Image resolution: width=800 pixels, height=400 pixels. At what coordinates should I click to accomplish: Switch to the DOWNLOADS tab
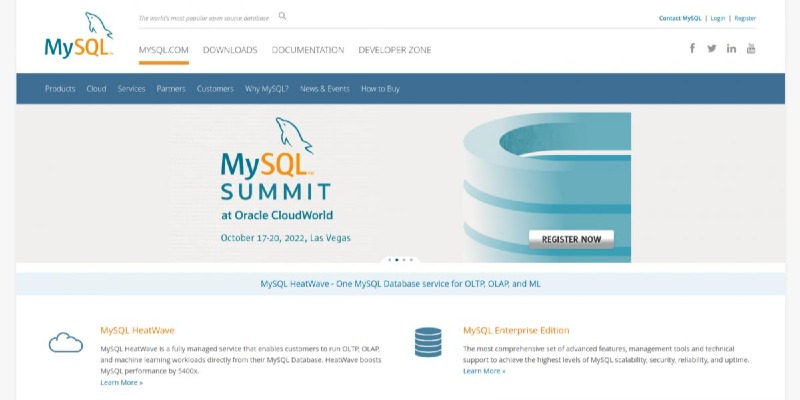point(230,50)
